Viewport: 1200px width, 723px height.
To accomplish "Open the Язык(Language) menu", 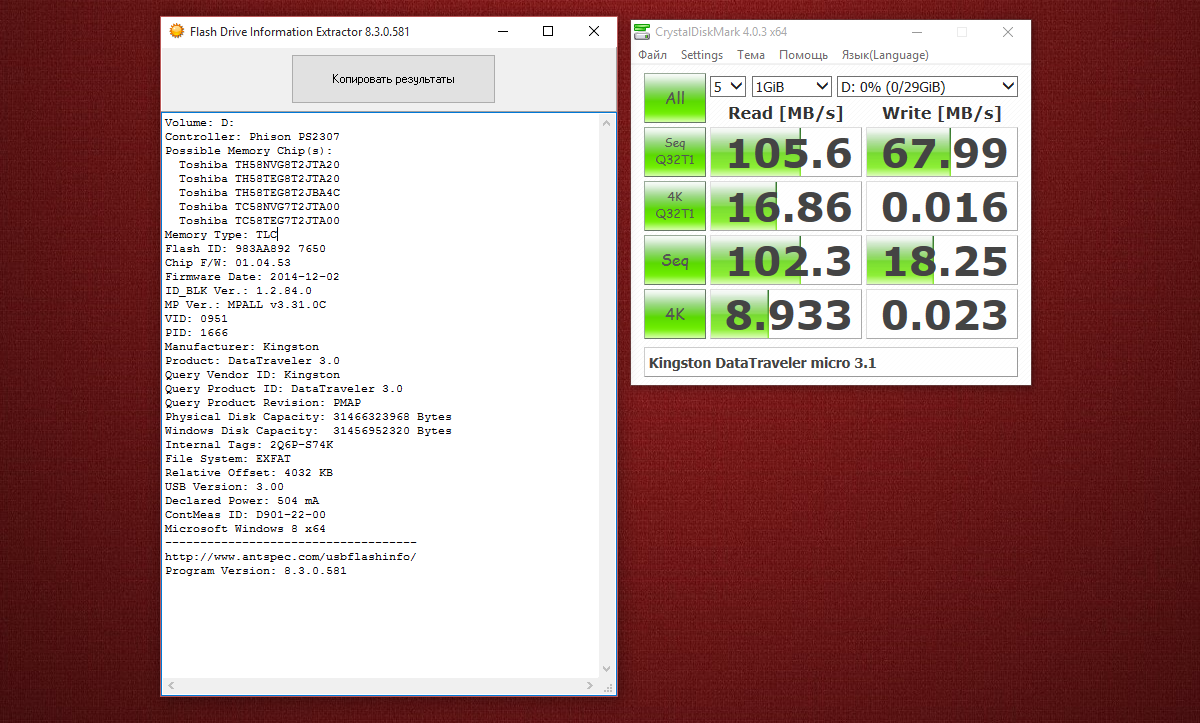I will [x=885, y=55].
